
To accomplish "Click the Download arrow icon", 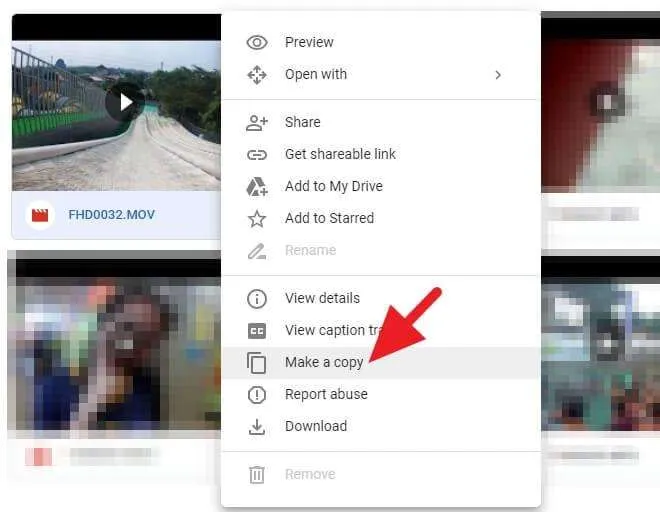I will point(257,427).
